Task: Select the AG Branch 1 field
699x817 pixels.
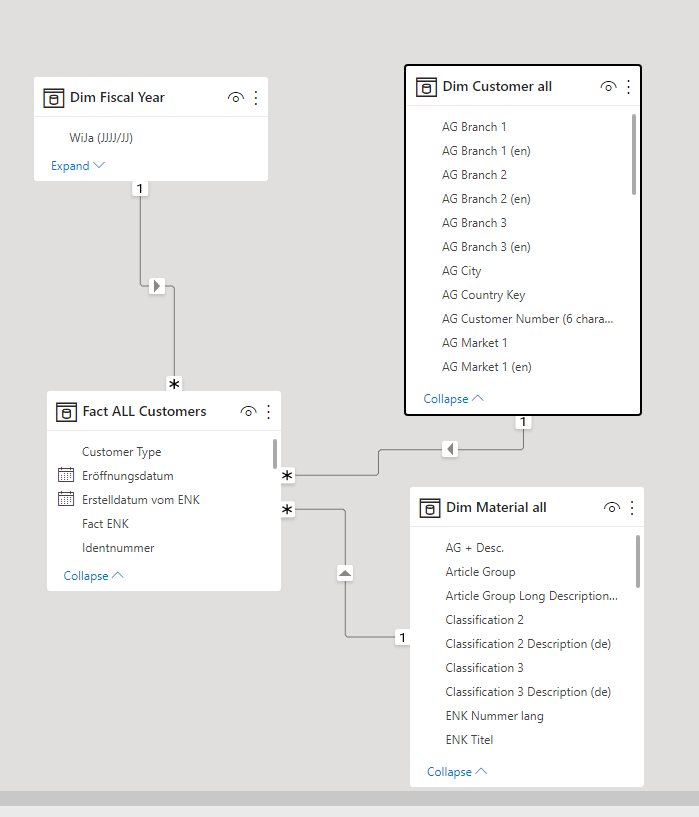Action: (474, 127)
